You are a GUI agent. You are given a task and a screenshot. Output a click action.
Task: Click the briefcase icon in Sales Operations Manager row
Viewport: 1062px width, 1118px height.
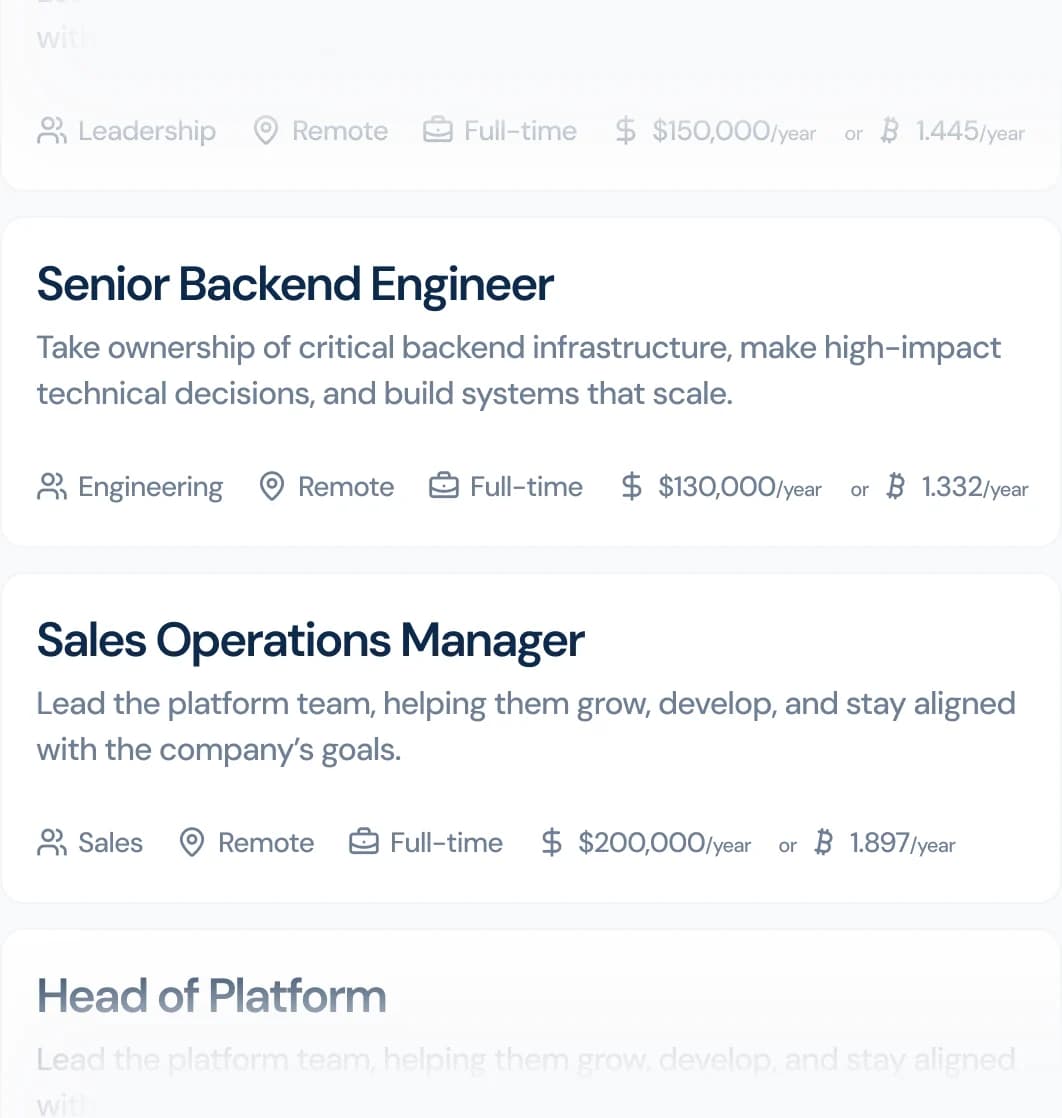(364, 842)
